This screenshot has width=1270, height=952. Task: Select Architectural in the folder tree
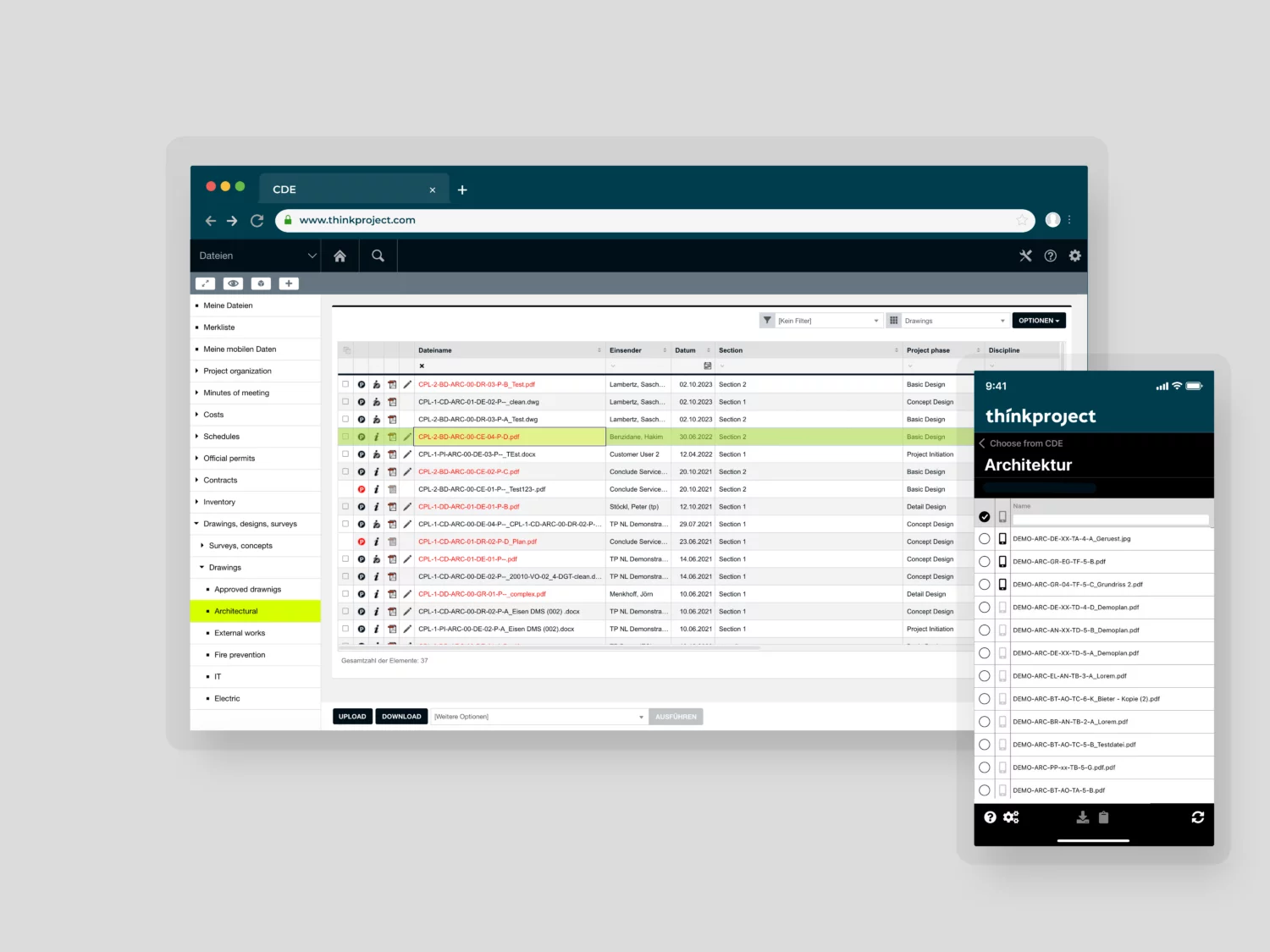point(236,611)
